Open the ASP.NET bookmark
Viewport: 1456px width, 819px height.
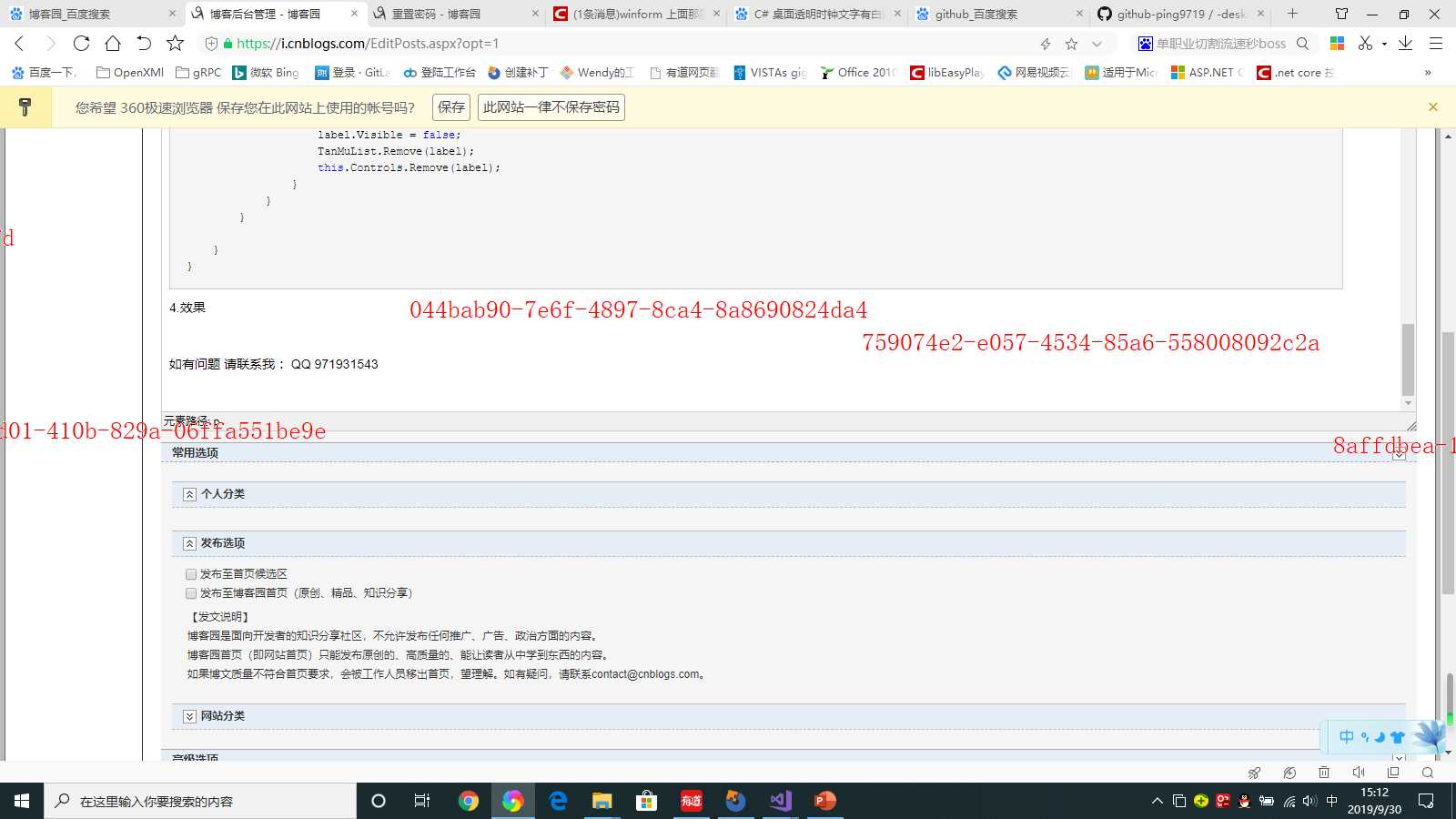pyautogui.click(x=1207, y=73)
